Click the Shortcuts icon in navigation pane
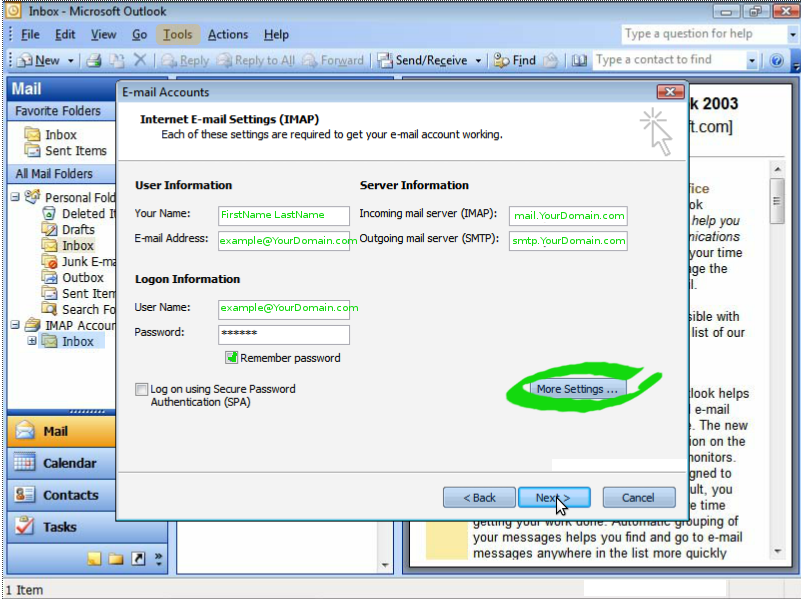The image size is (801, 599). click(138, 558)
